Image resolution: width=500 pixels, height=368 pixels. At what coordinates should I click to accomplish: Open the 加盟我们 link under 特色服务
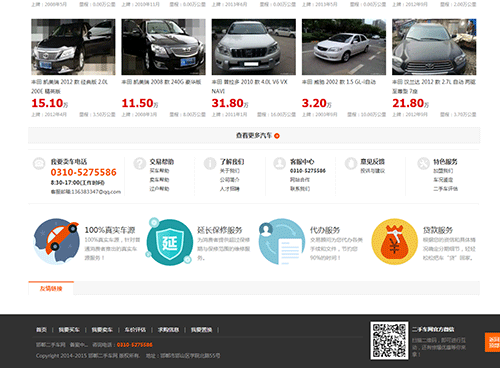(x=443, y=171)
